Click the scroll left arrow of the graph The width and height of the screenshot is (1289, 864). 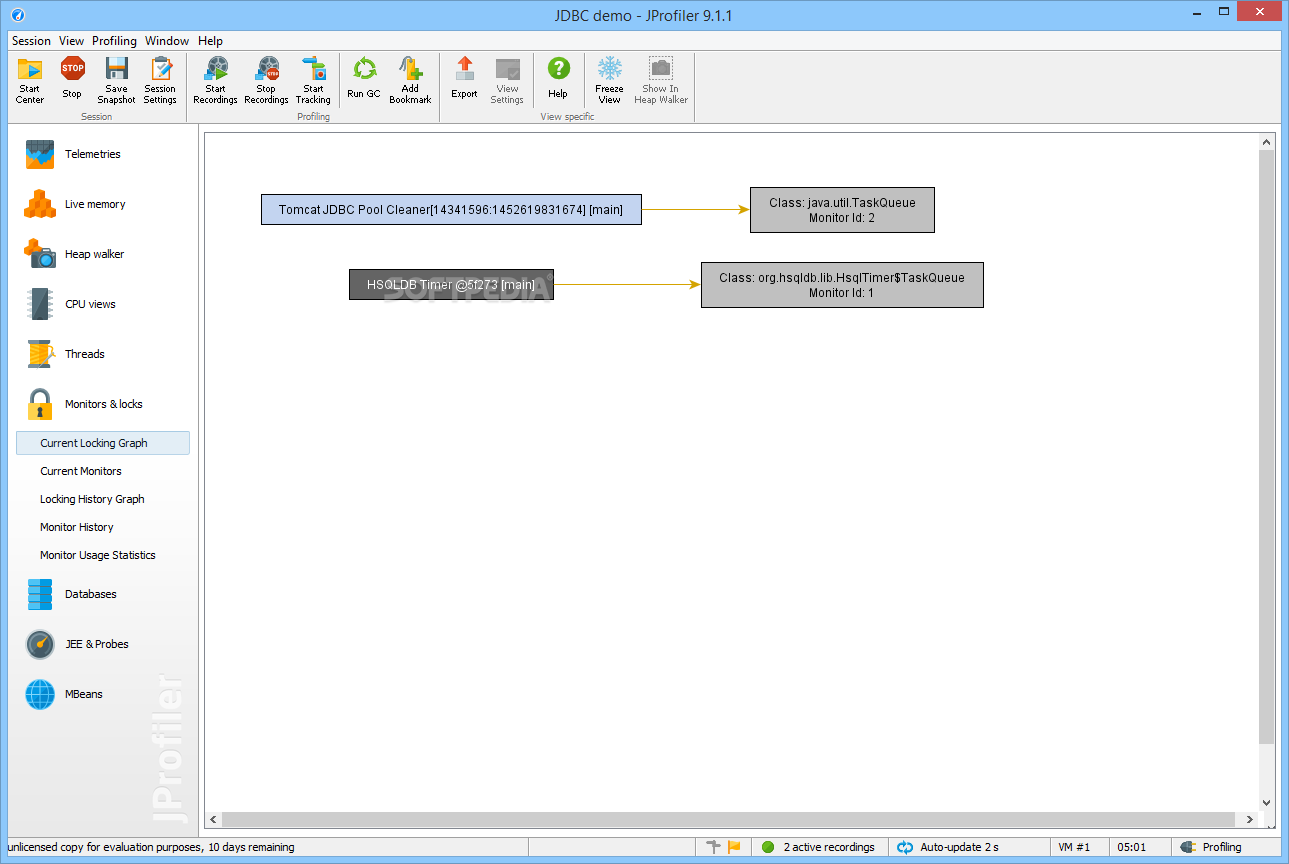click(213, 819)
